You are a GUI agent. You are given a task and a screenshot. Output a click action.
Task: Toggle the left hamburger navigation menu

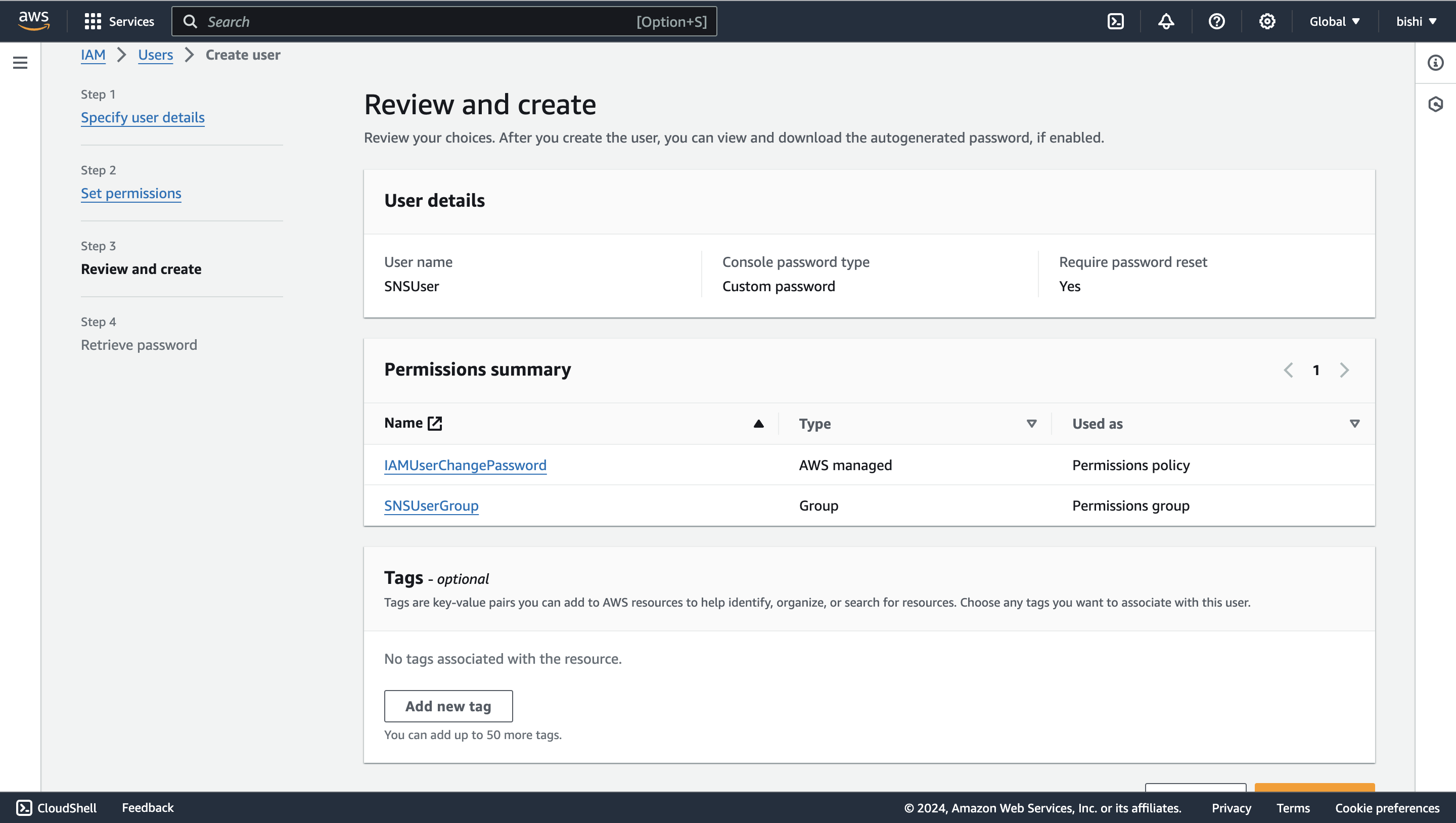pos(20,63)
